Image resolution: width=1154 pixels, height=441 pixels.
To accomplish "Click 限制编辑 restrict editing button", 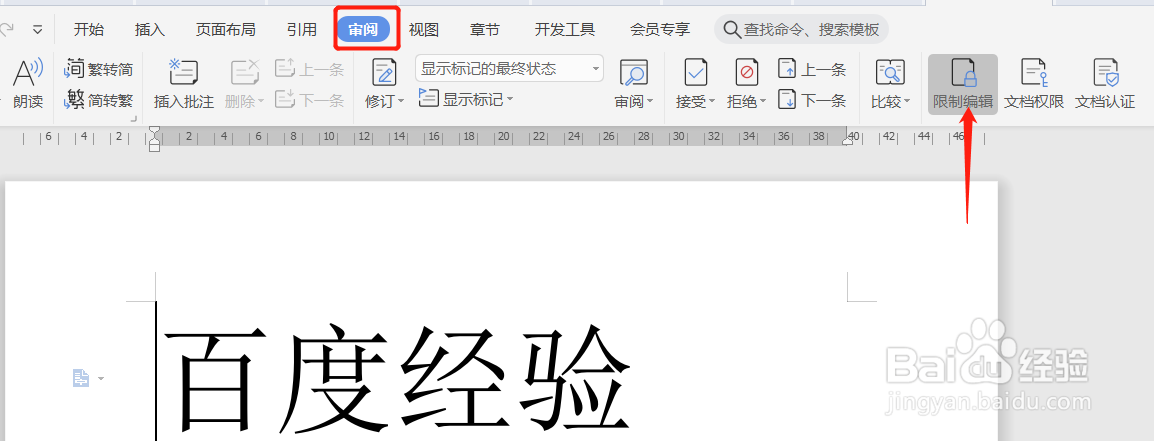I will point(963,85).
